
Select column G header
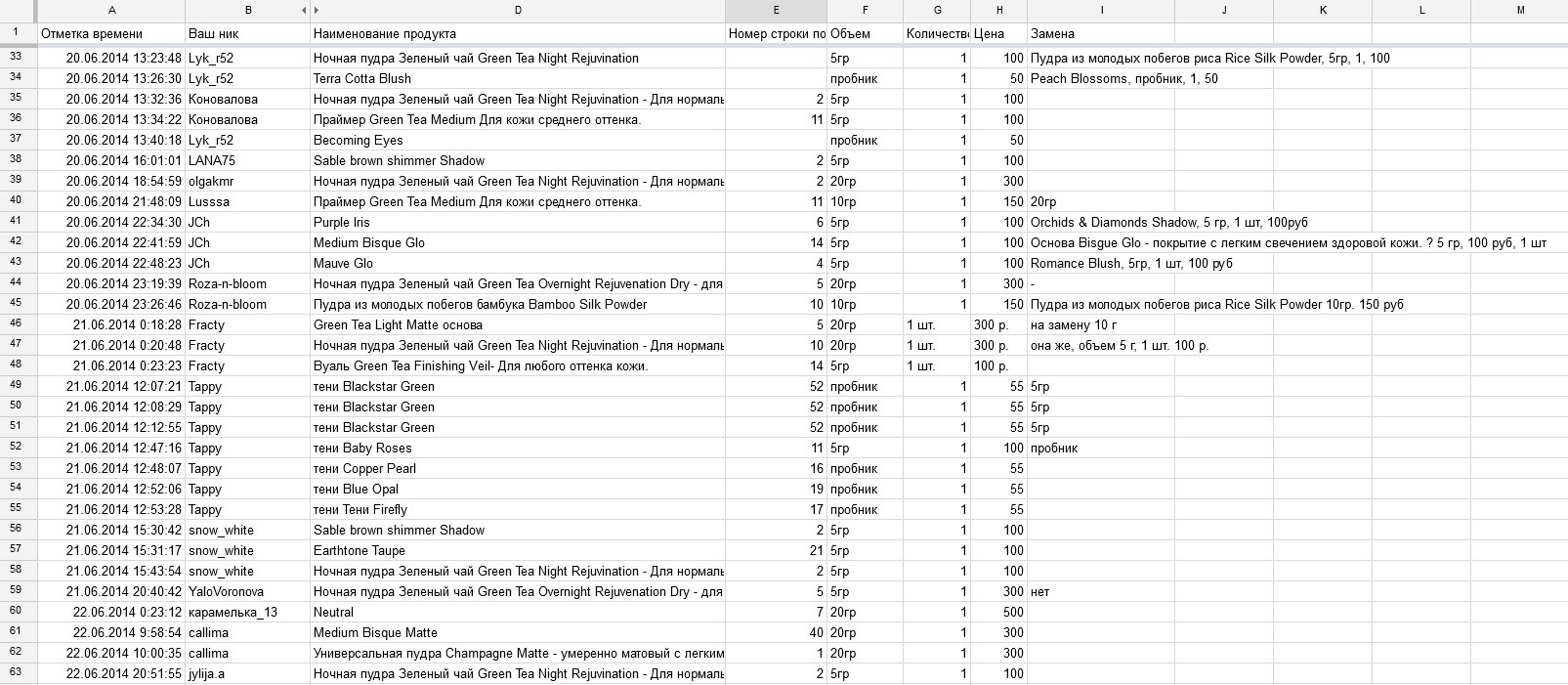937,11
